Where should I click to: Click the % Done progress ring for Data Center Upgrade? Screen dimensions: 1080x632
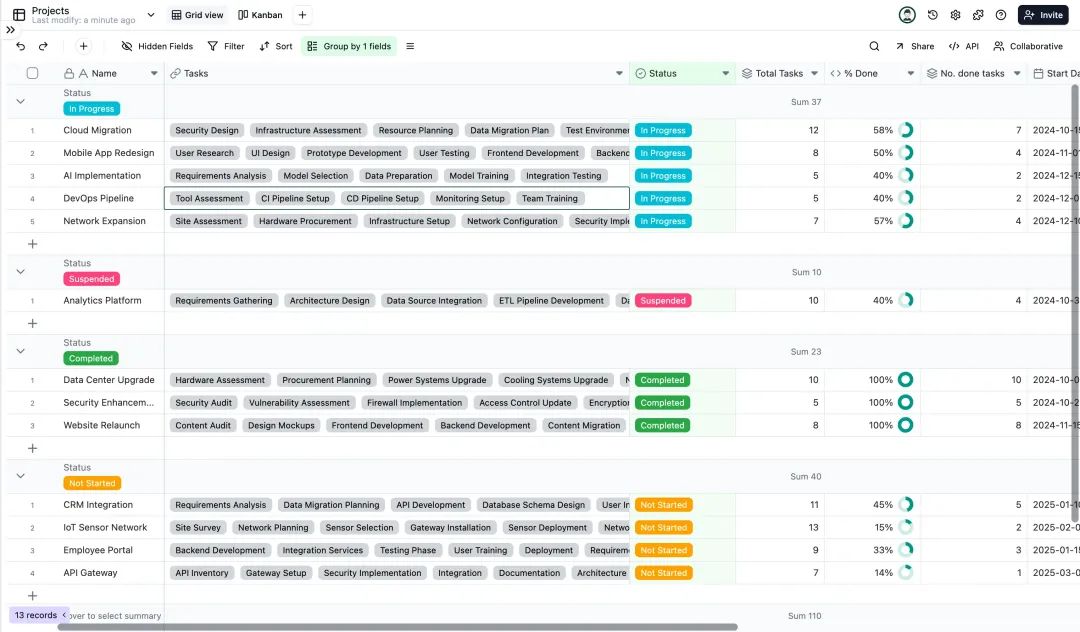click(x=905, y=379)
